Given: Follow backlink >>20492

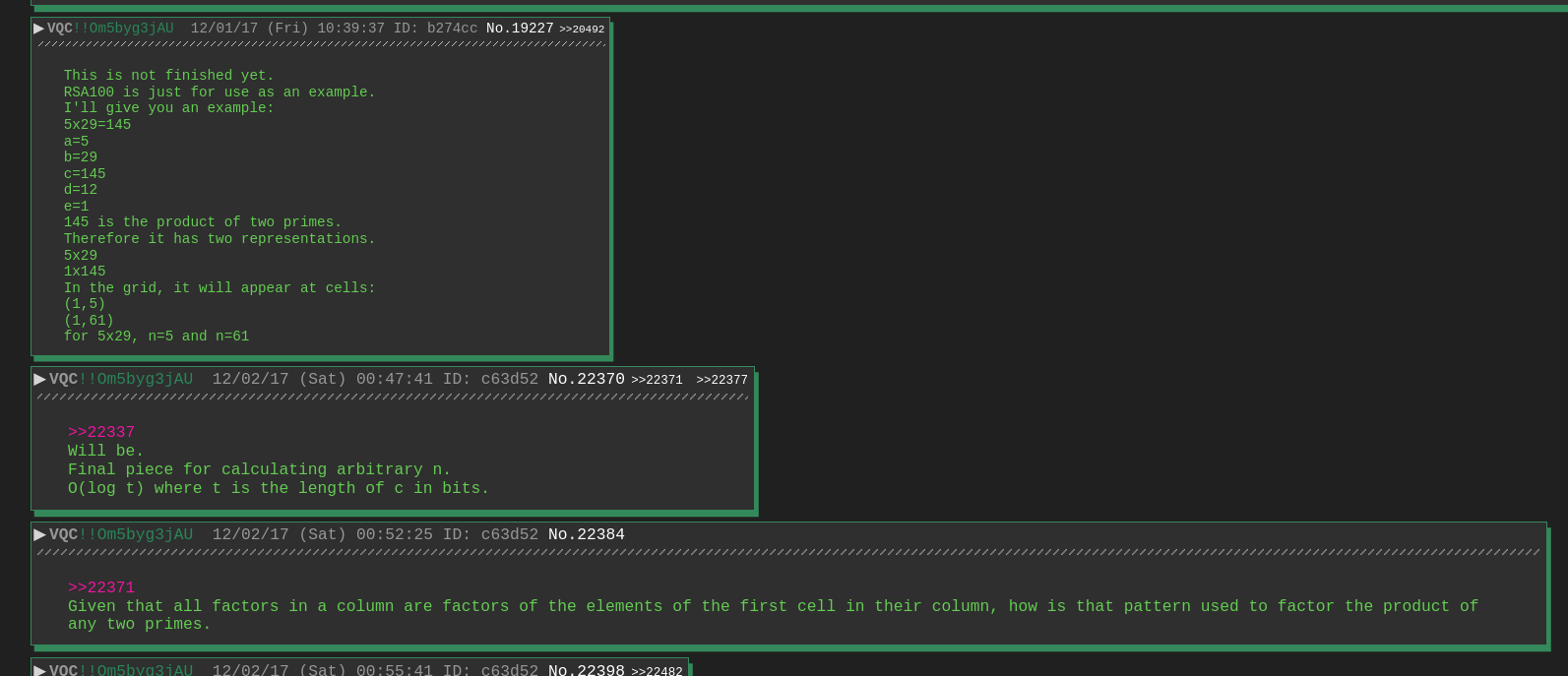Looking at the screenshot, I should (582, 30).
